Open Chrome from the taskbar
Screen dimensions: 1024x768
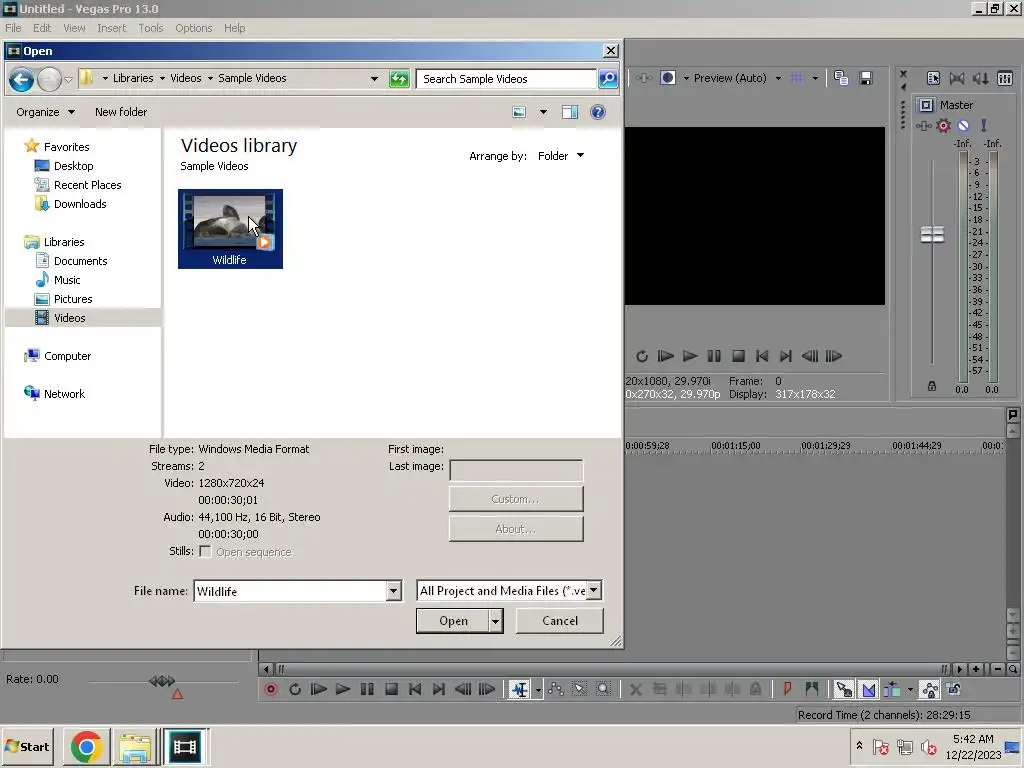click(87, 746)
